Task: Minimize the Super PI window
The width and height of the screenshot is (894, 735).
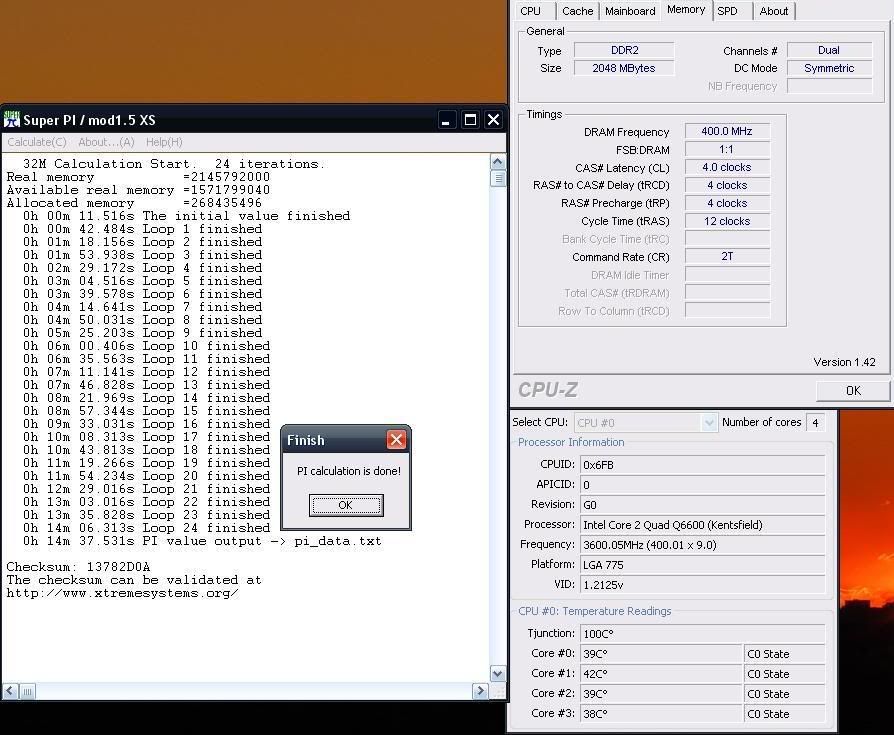Action: pyautogui.click(x=447, y=120)
